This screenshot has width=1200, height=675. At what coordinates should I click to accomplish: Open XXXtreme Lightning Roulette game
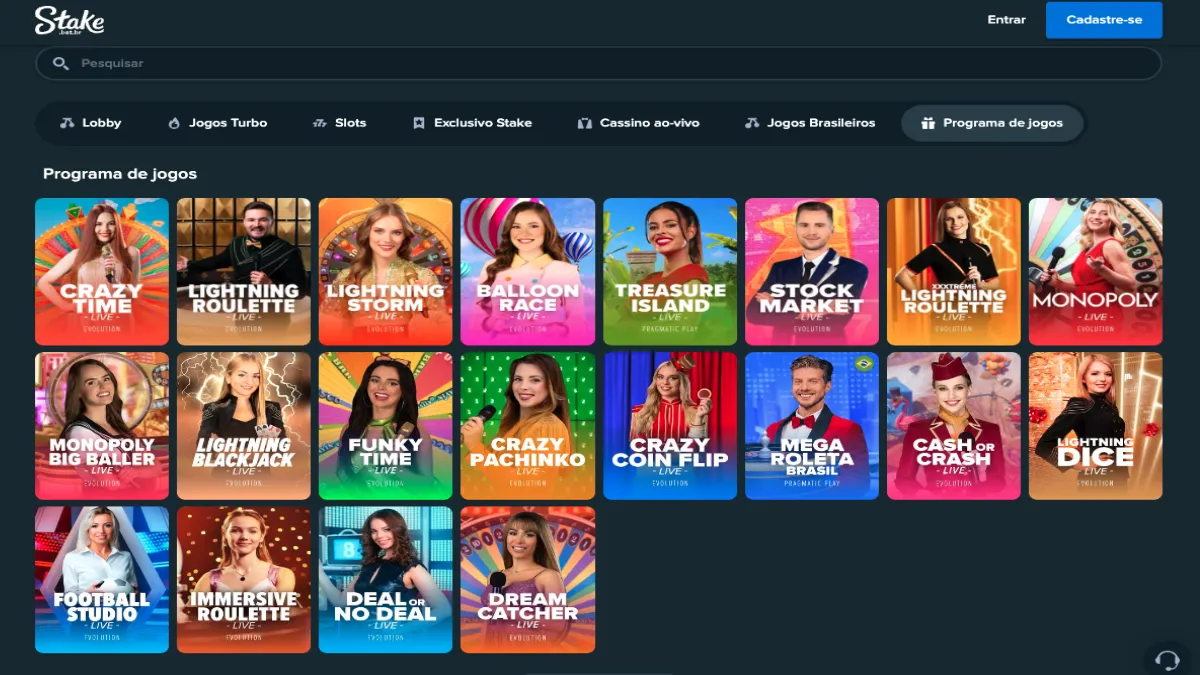click(x=954, y=272)
